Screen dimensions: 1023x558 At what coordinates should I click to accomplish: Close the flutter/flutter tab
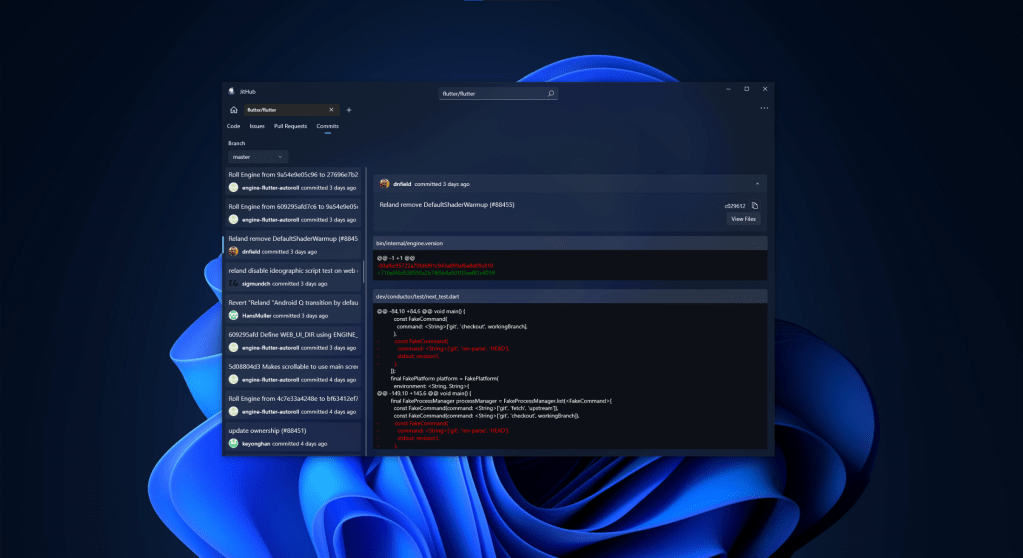tap(331, 110)
